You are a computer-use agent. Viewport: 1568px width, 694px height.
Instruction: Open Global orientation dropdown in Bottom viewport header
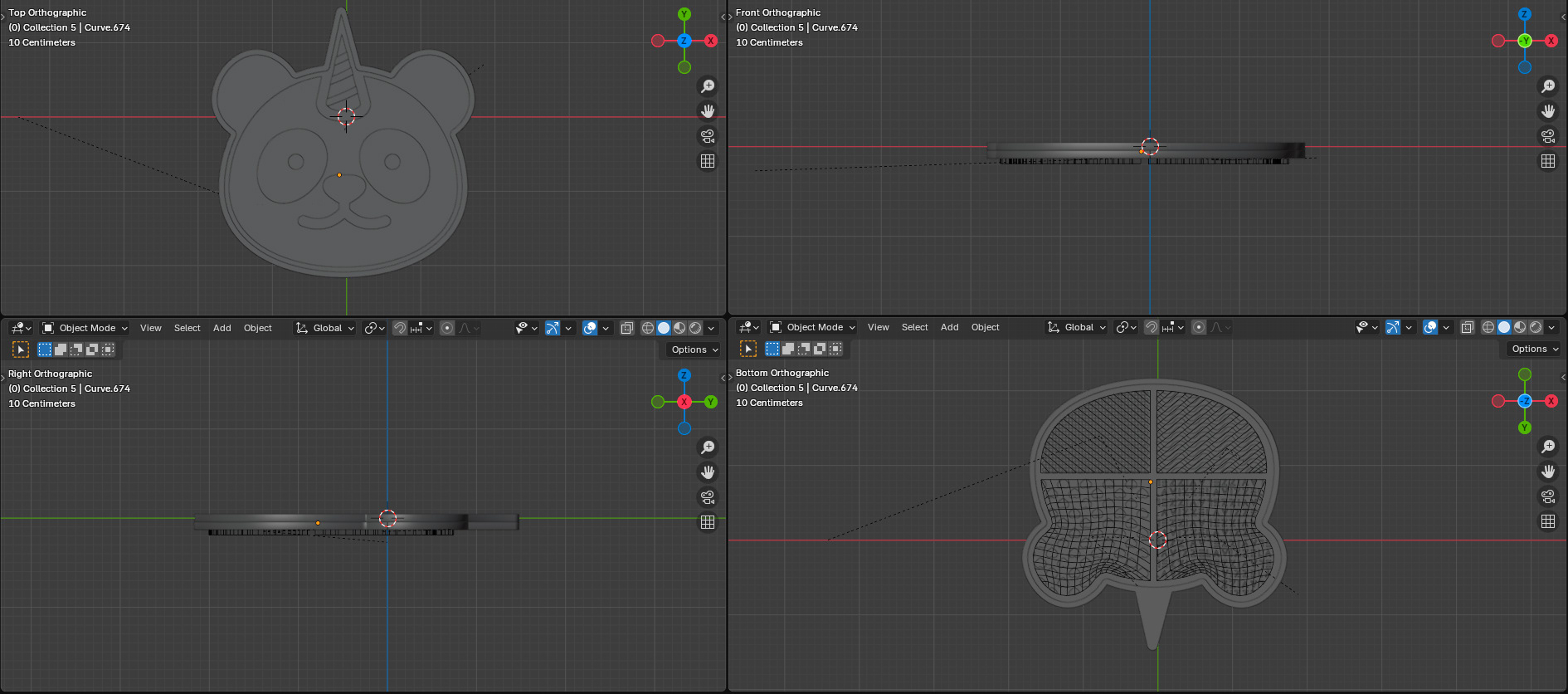(1077, 327)
